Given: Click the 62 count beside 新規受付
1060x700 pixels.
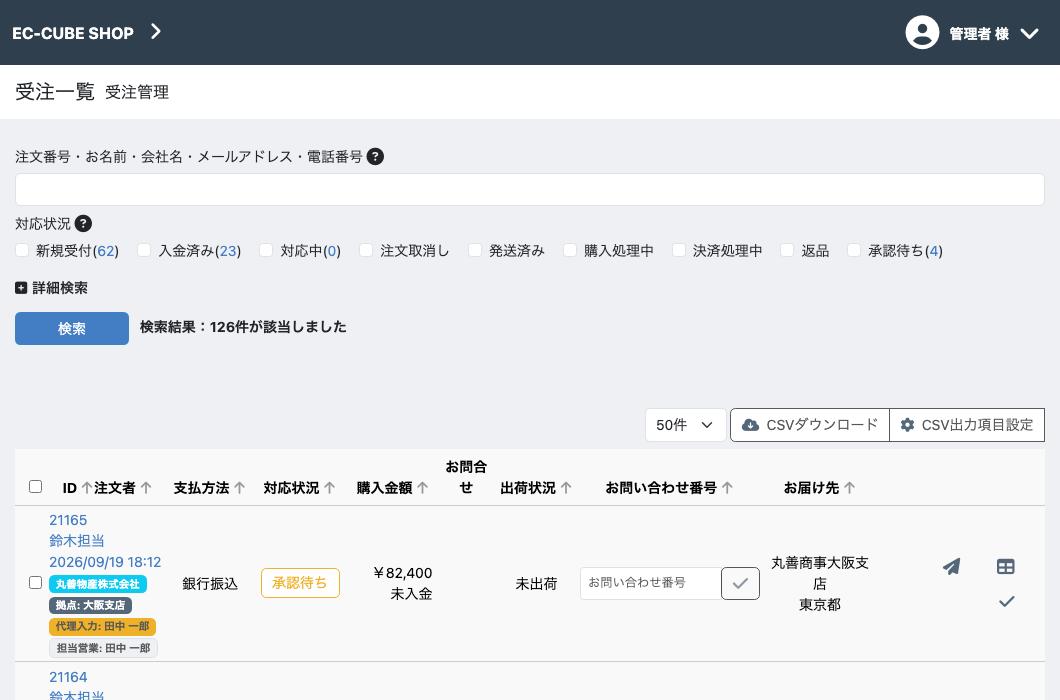Looking at the screenshot, I should tap(106, 251).
